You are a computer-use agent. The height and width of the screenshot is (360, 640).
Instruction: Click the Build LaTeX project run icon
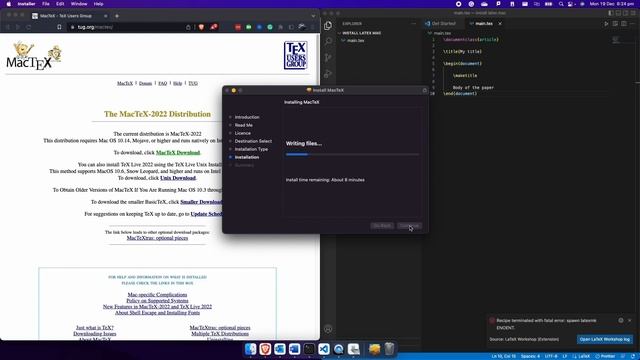tap(606, 24)
